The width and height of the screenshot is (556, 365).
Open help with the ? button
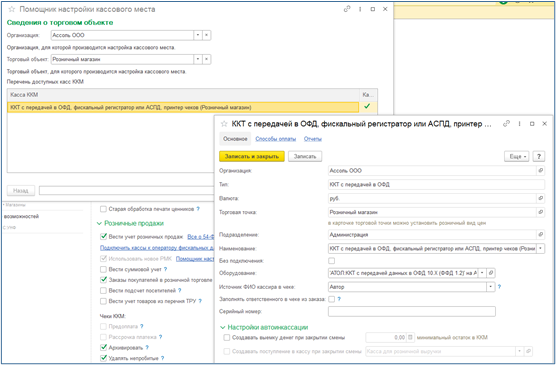point(539,156)
